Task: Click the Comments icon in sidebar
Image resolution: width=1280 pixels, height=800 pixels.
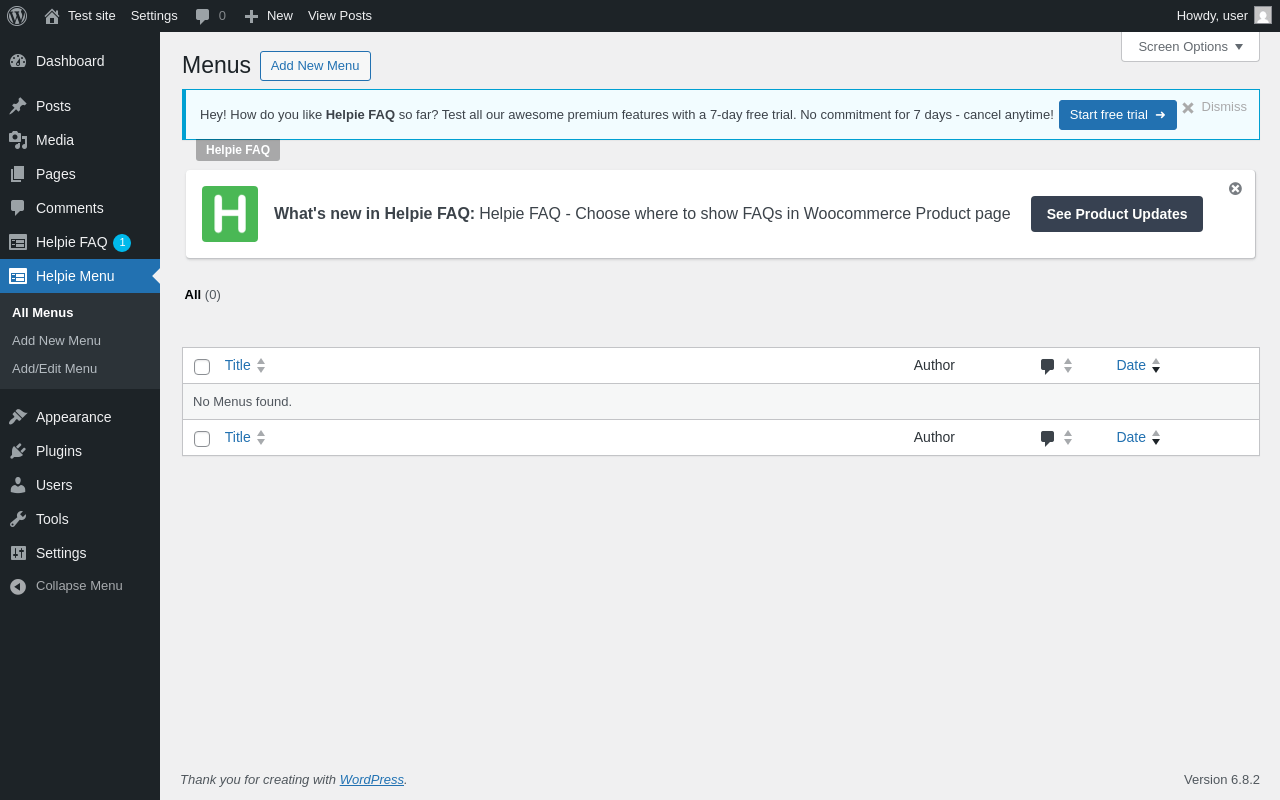Action: click(x=18, y=208)
